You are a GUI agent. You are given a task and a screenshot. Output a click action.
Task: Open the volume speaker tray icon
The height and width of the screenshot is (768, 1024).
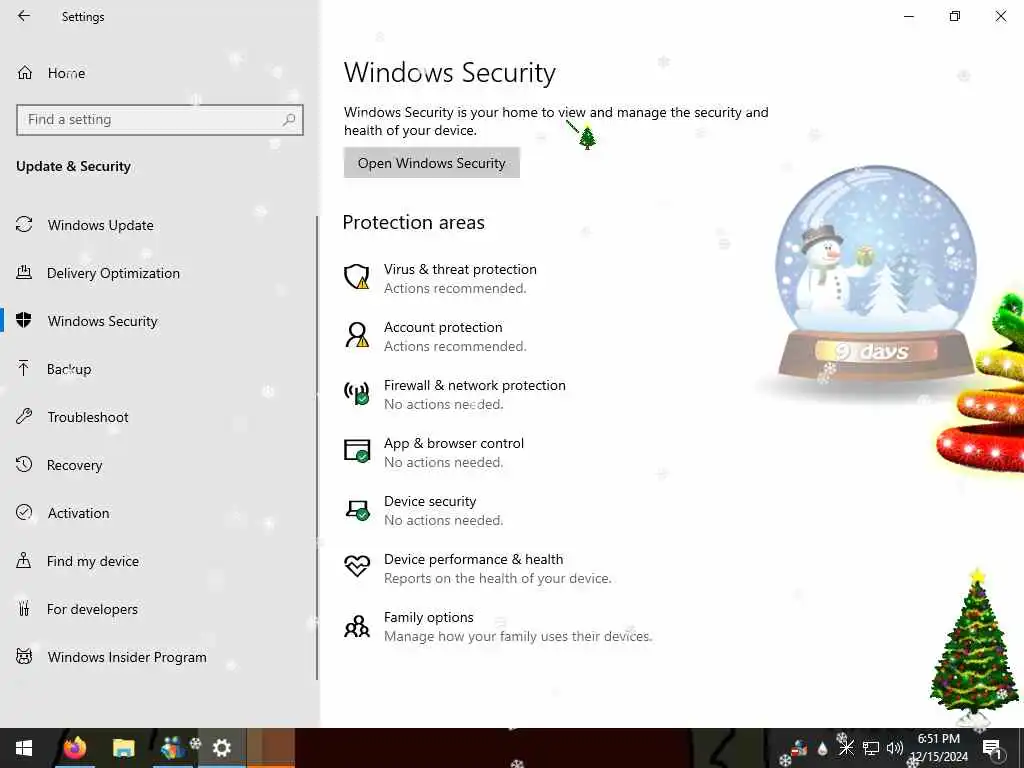tap(894, 748)
